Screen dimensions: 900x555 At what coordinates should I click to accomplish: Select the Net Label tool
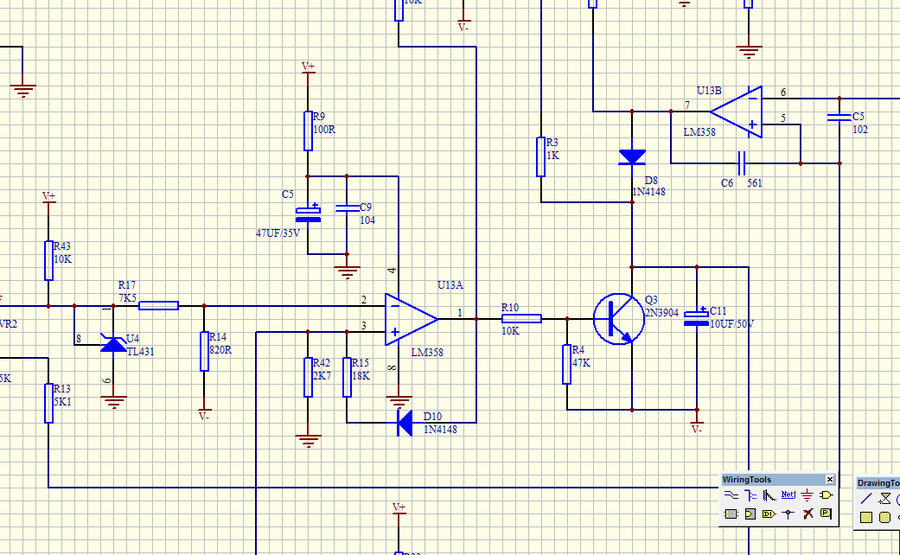pos(788,495)
